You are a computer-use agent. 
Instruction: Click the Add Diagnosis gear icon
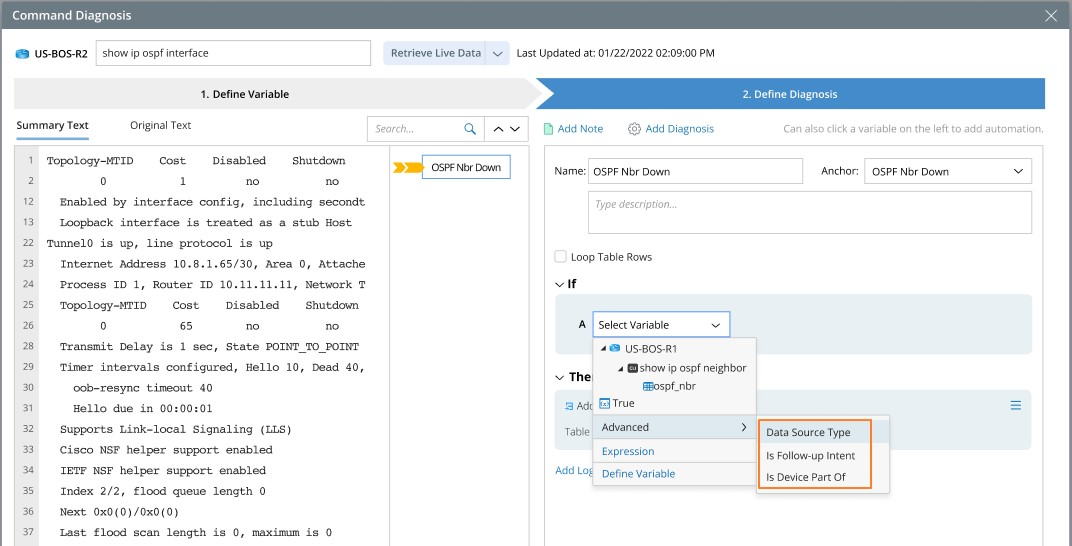point(634,129)
